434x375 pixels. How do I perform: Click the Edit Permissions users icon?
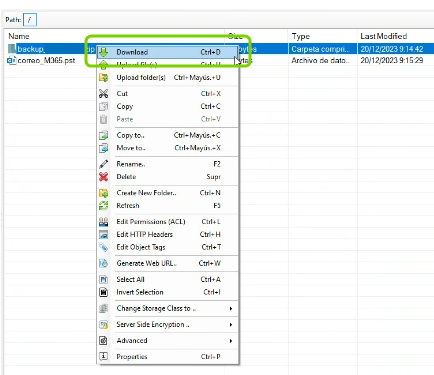point(104,222)
